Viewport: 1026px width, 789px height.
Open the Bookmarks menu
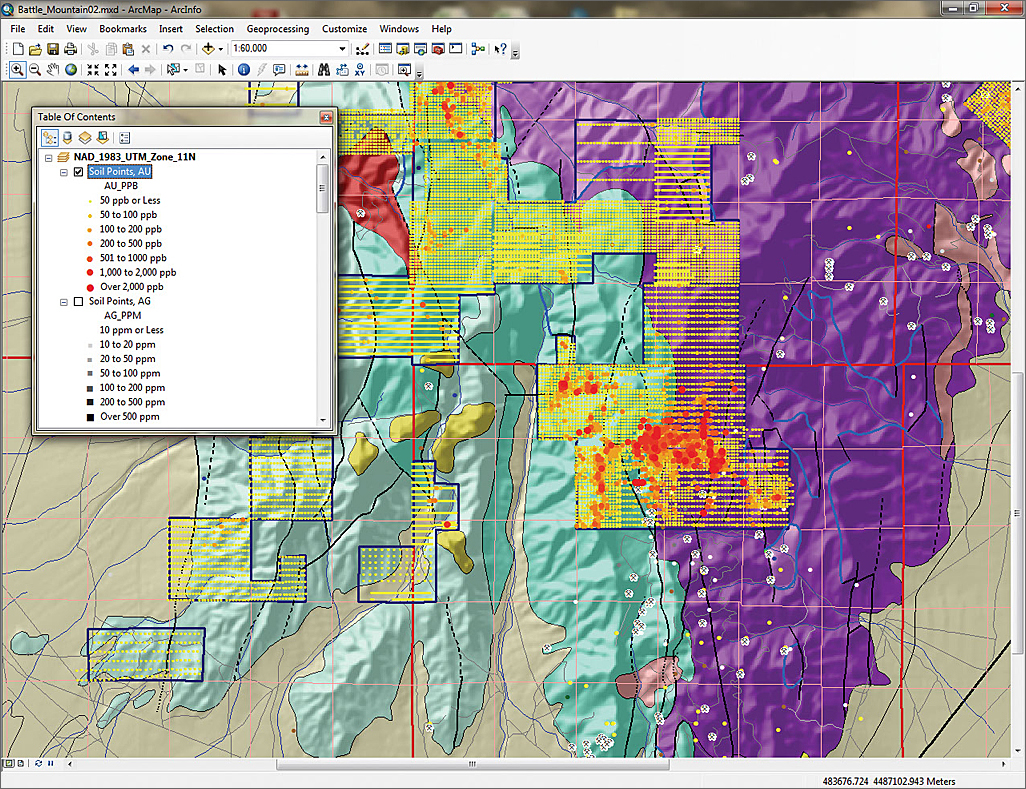122,29
